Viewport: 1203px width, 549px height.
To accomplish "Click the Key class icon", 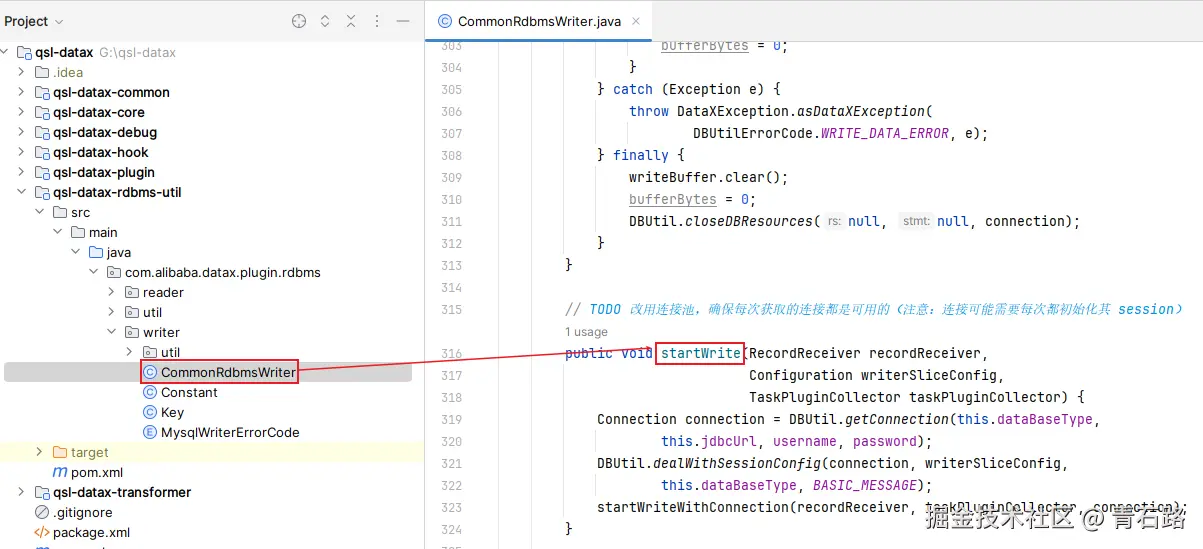I will pos(150,412).
